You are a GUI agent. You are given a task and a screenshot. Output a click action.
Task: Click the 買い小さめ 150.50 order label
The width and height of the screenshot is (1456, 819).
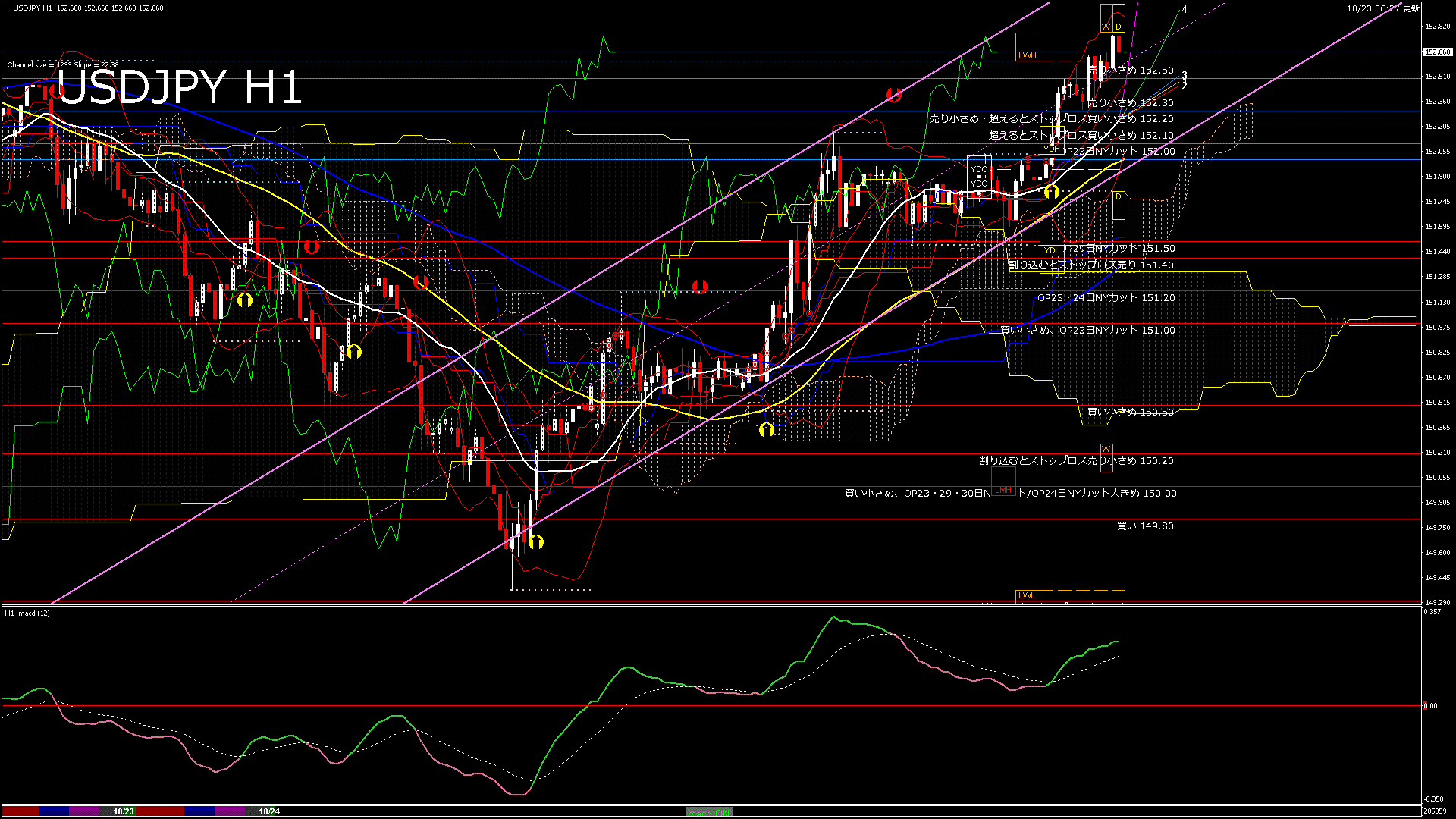(1130, 413)
